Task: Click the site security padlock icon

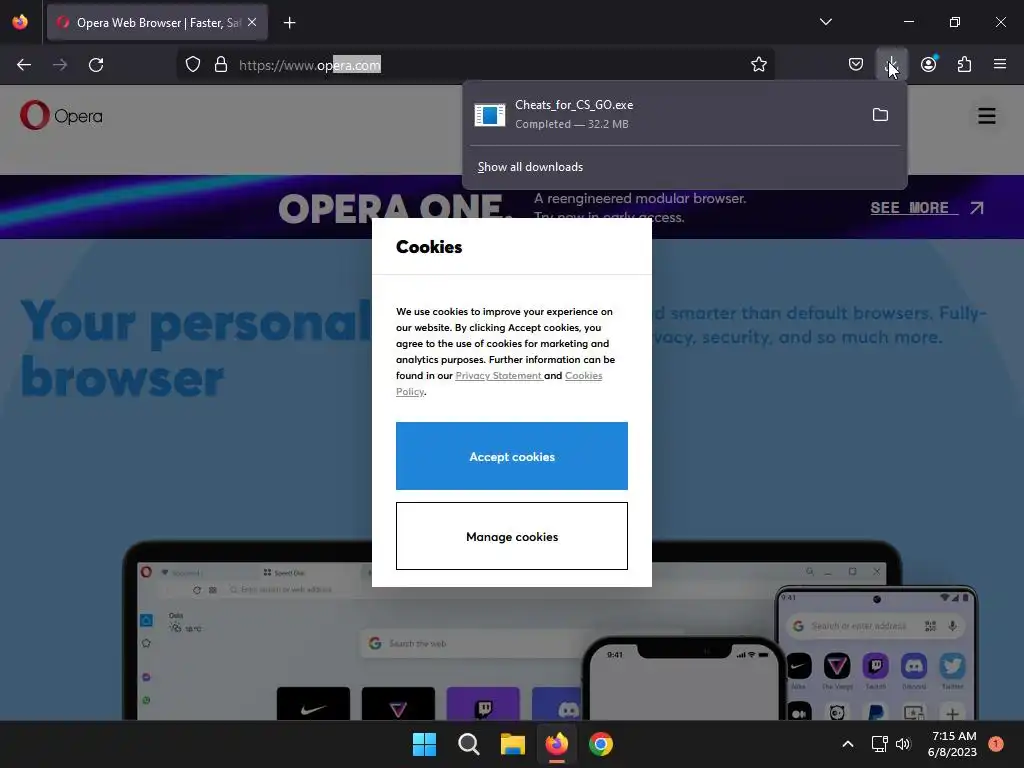Action: click(x=221, y=65)
